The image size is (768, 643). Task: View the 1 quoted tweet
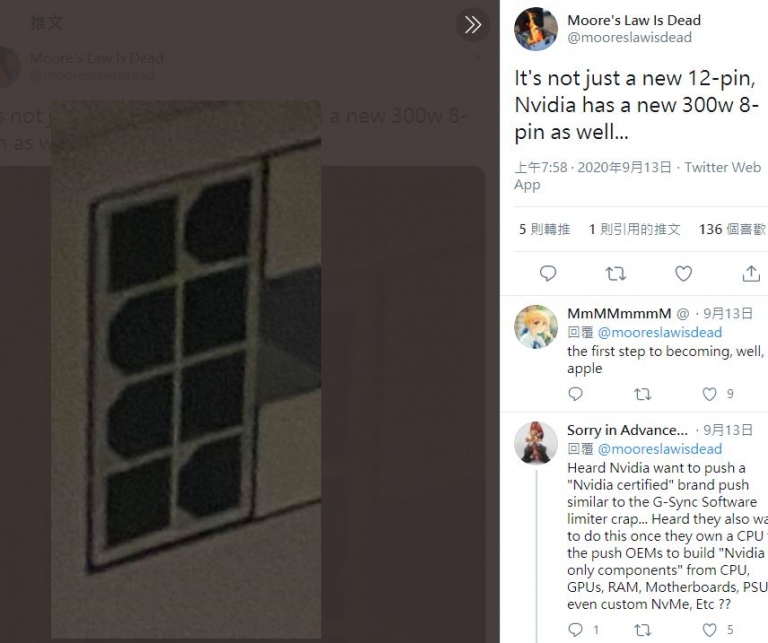(634, 229)
